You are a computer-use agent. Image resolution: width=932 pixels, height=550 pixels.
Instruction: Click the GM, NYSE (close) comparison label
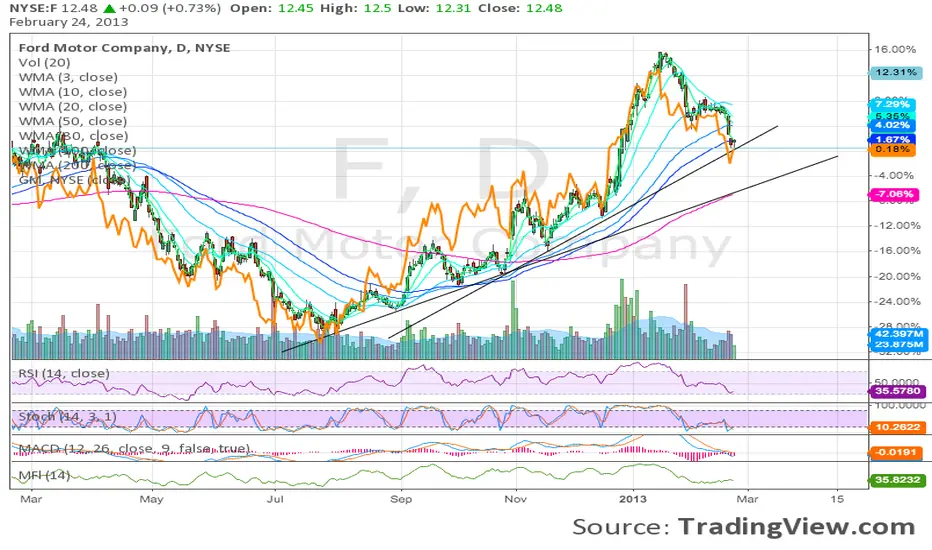click(x=74, y=180)
